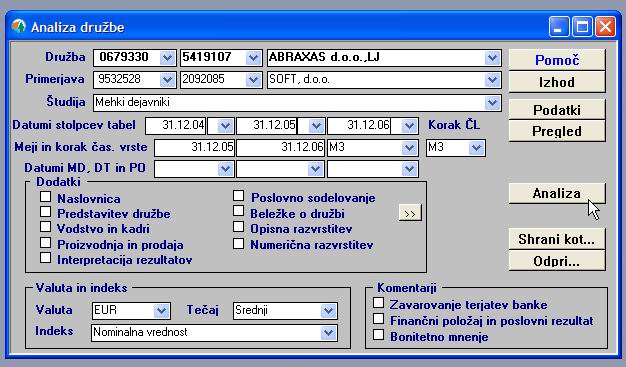The image size is (626, 367).
Task: Open third Datumi MD, DT in PO dropdown
Action: click(x=409, y=169)
